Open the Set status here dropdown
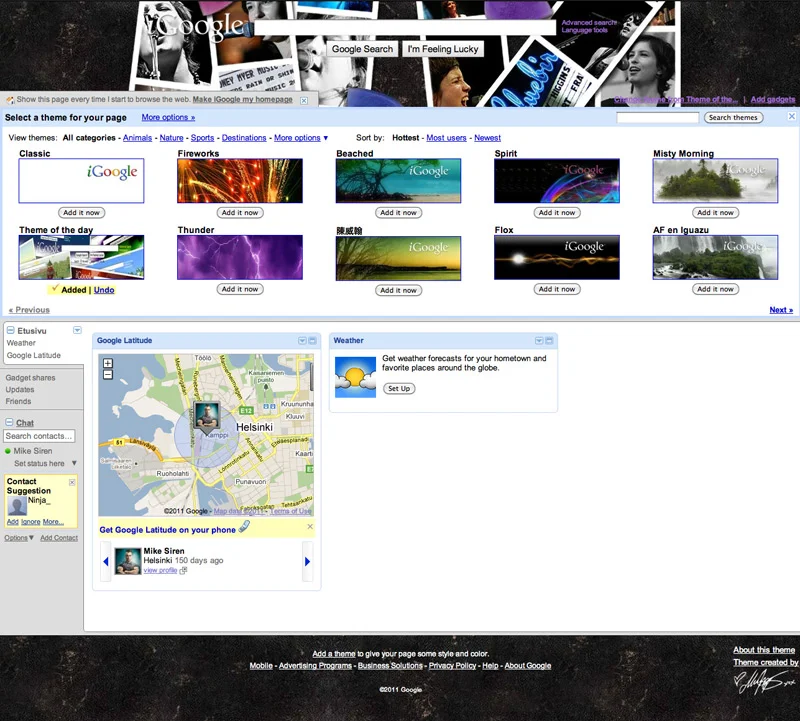The image size is (800, 721). point(73,463)
